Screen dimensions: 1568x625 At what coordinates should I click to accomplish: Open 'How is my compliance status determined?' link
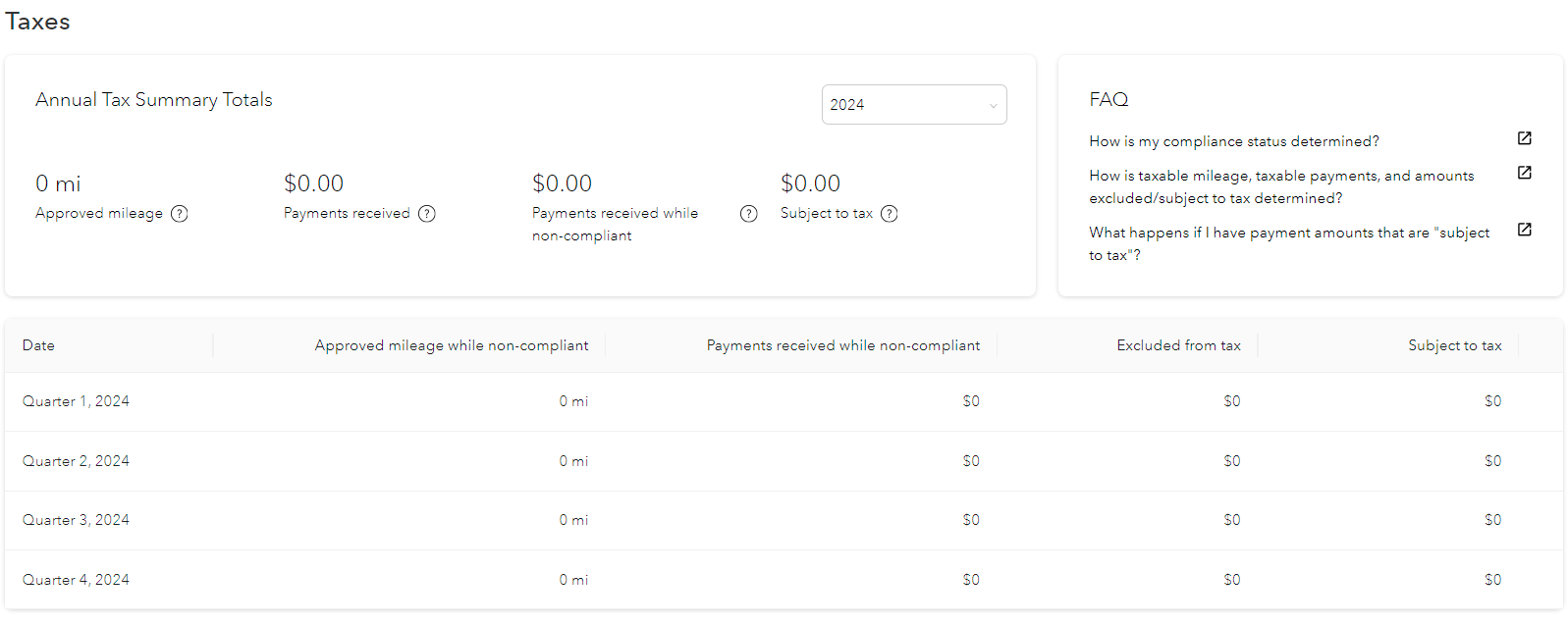1233,141
